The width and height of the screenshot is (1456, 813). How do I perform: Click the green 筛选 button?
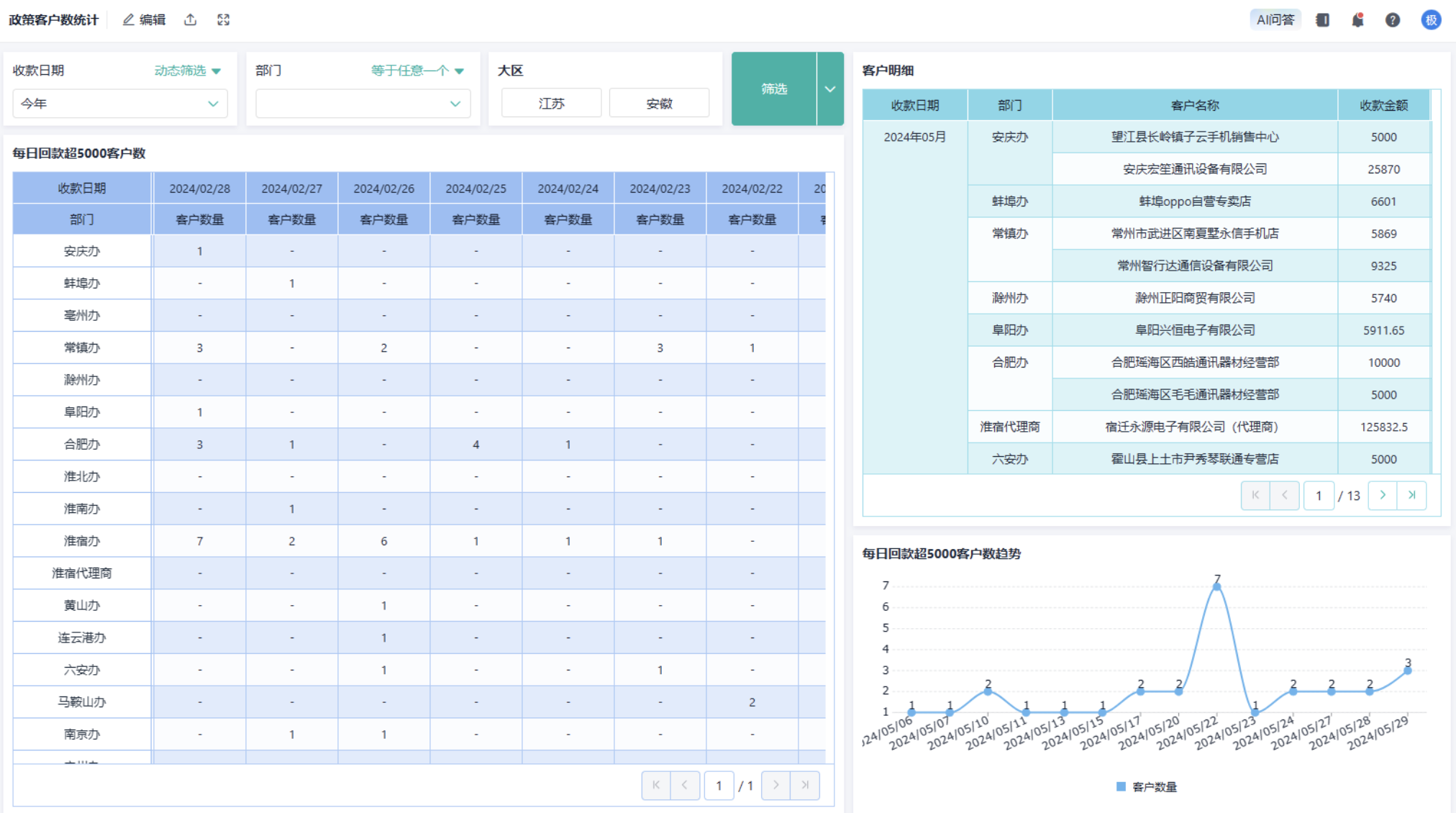point(774,88)
